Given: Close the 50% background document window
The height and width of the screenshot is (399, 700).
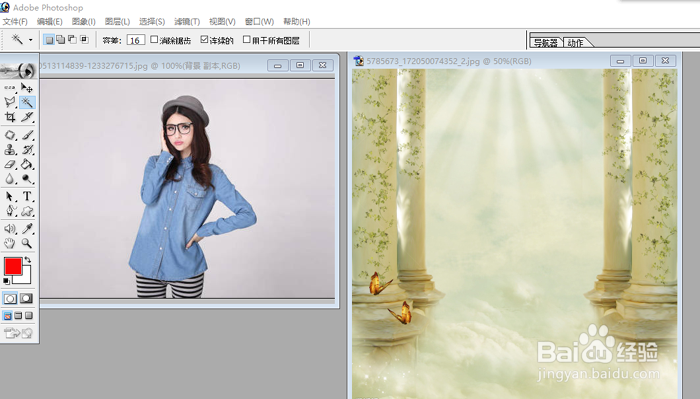Looking at the screenshot, I should [x=665, y=61].
